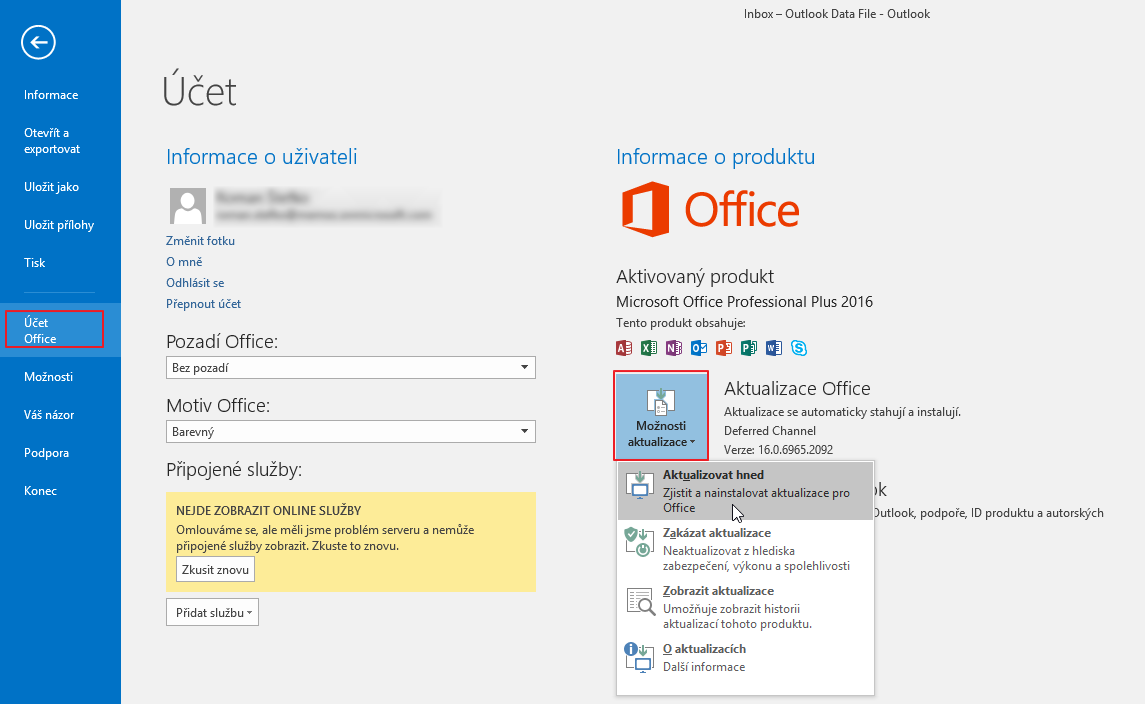The height and width of the screenshot is (704, 1145).
Task: Click the Přepnout účet link
Action: point(203,305)
